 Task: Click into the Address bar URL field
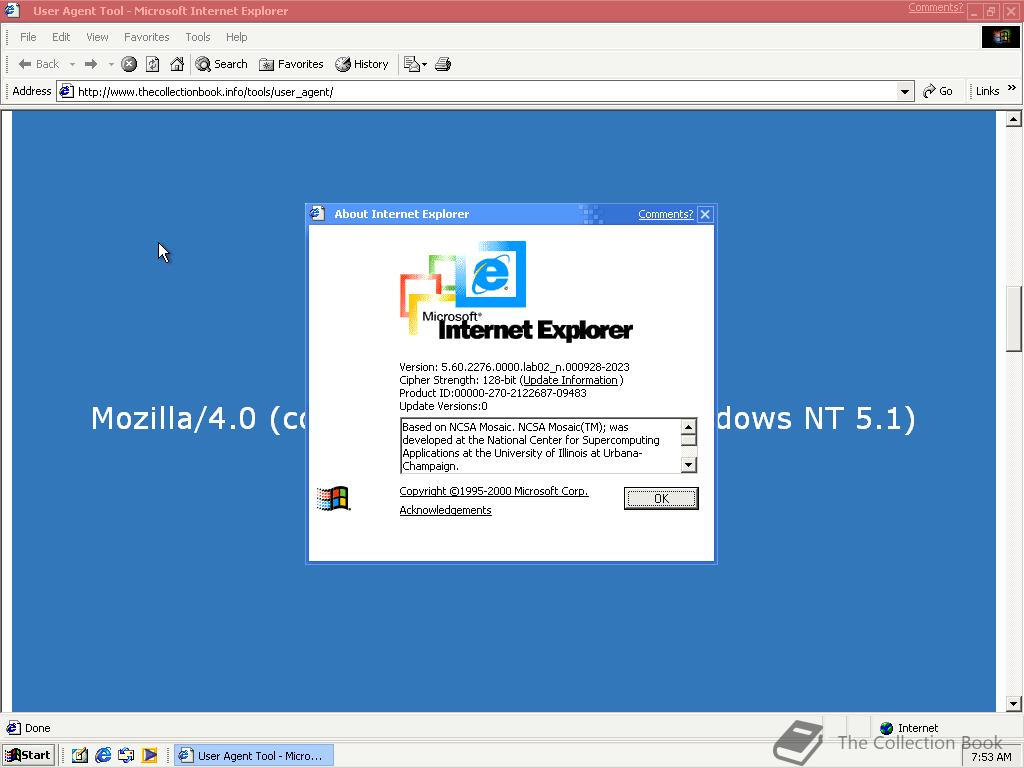[x=483, y=91]
